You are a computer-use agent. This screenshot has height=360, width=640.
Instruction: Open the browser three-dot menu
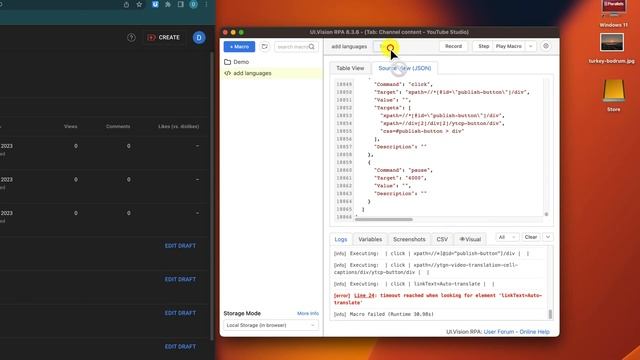click(x=206, y=4)
